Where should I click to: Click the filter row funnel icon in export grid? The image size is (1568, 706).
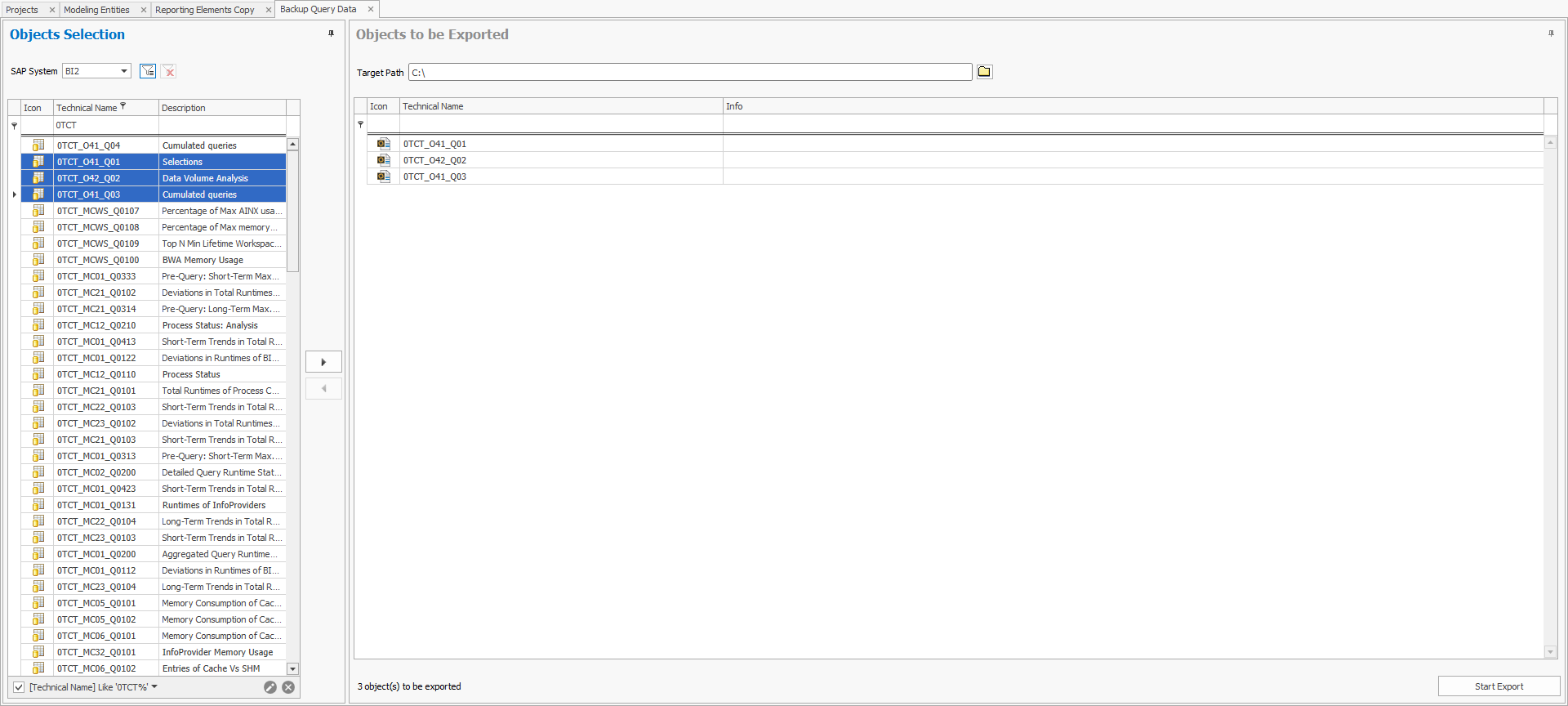(360, 124)
